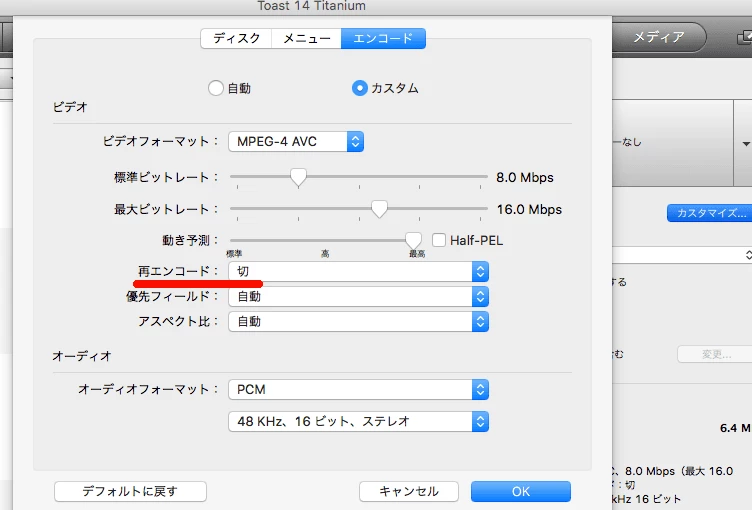Click the アスペクト比 label
Screen dimensions: 752x510
pyautogui.click(x=178, y=321)
